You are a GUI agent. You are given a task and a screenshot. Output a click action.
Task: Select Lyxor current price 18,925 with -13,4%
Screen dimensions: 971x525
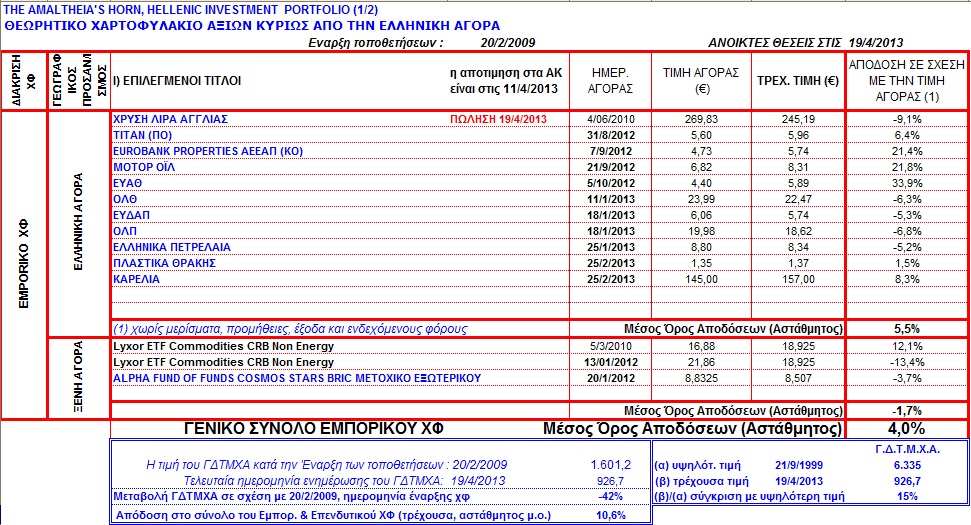tap(798, 362)
